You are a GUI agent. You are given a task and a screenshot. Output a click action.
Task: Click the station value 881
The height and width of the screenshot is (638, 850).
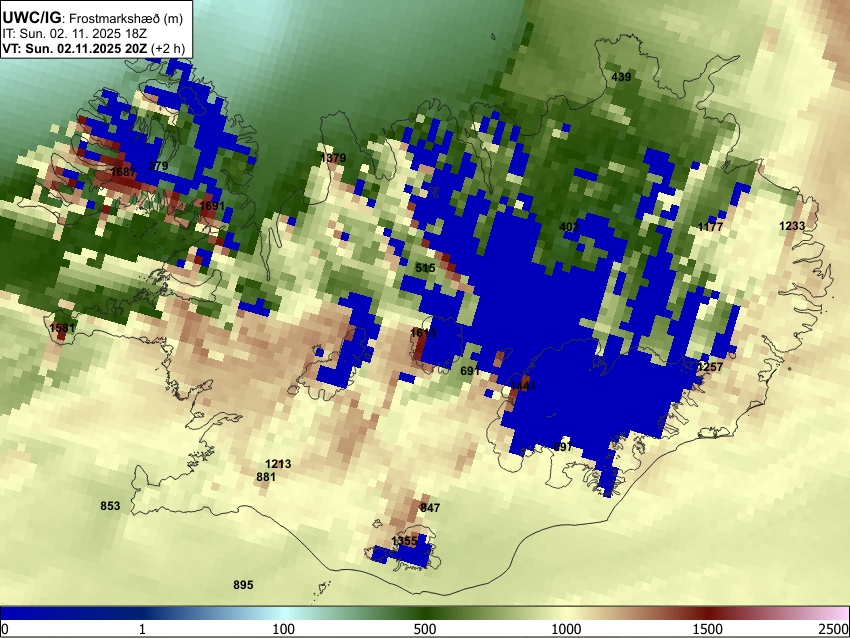(266, 477)
